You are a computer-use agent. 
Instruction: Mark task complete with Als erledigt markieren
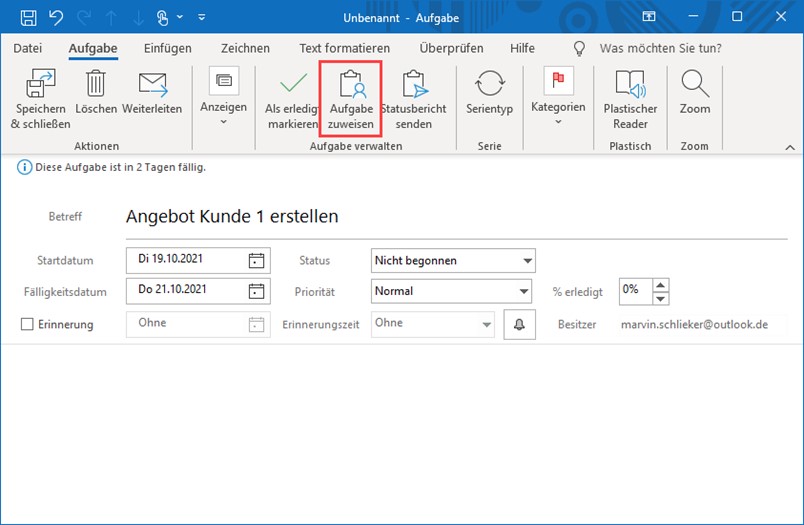click(292, 100)
